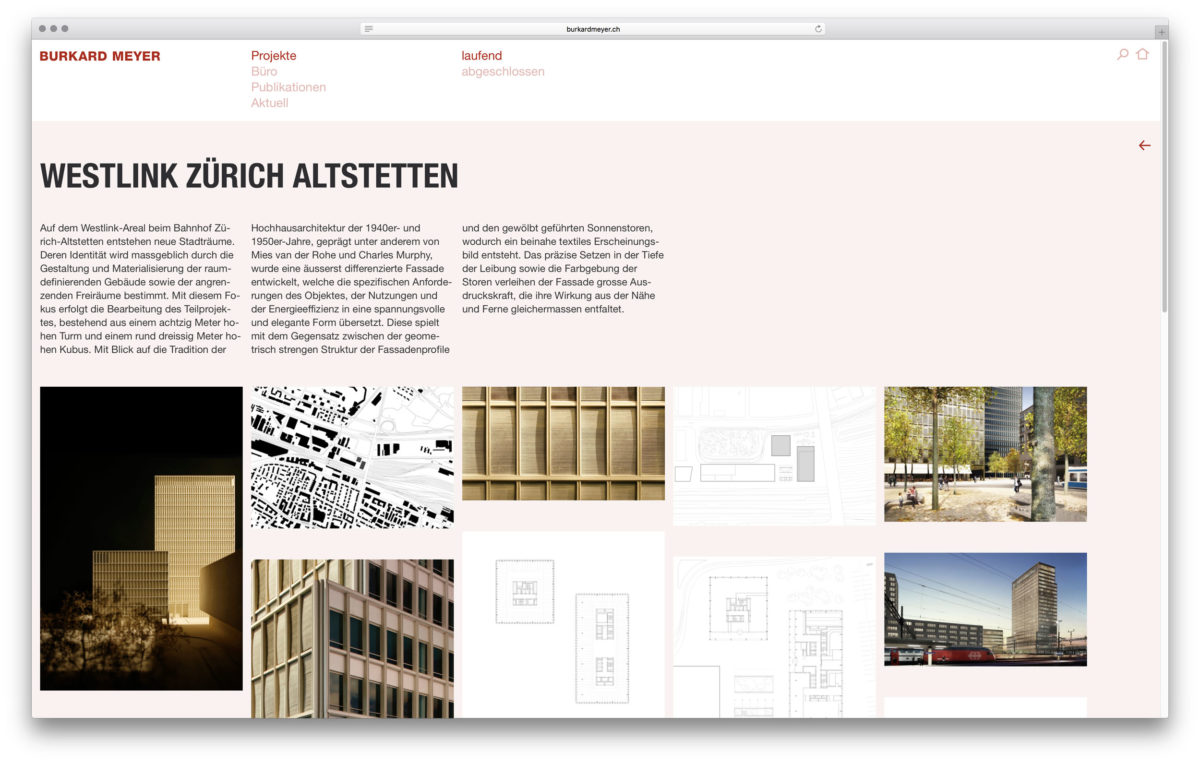Open the black figure-ground site plan
This screenshot has height=763, width=1200.
[x=352, y=457]
